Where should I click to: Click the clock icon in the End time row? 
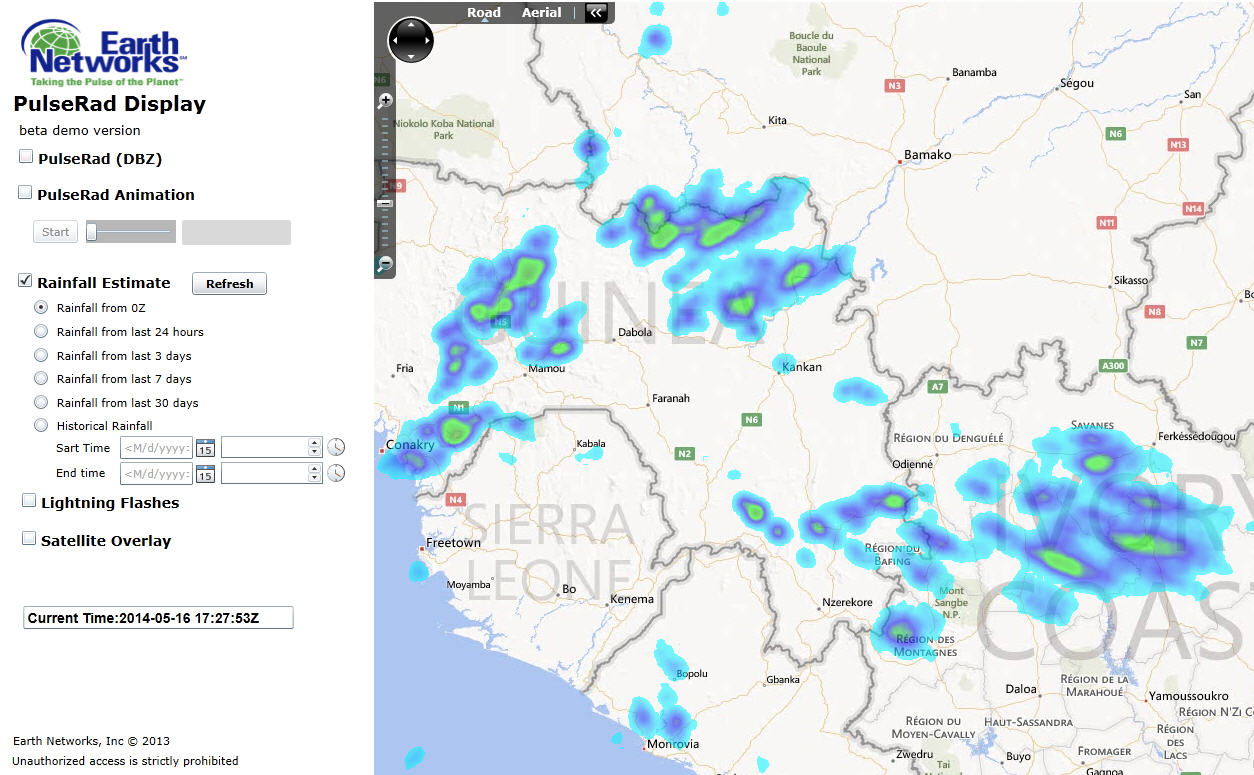pyautogui.click(x=336, y=473)
